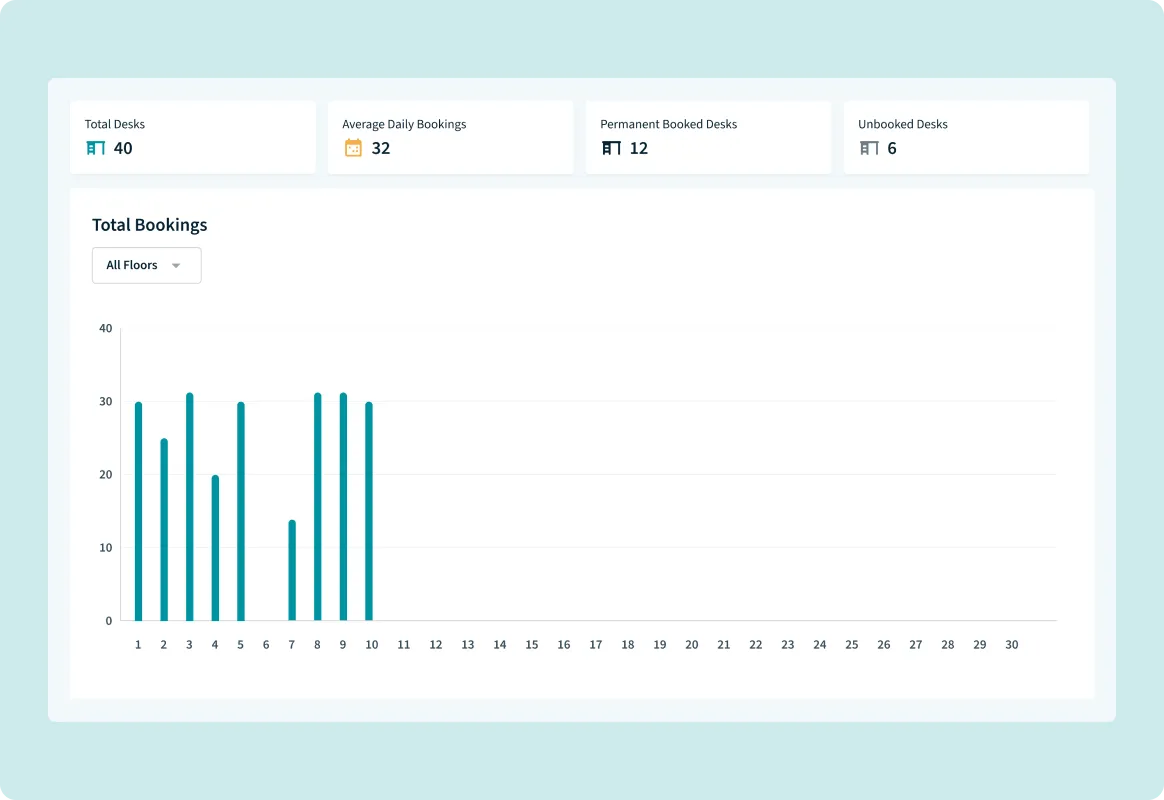1164x800 pixels.
Task: Click the Total Bookings heading
Action: tap(149, 225)
